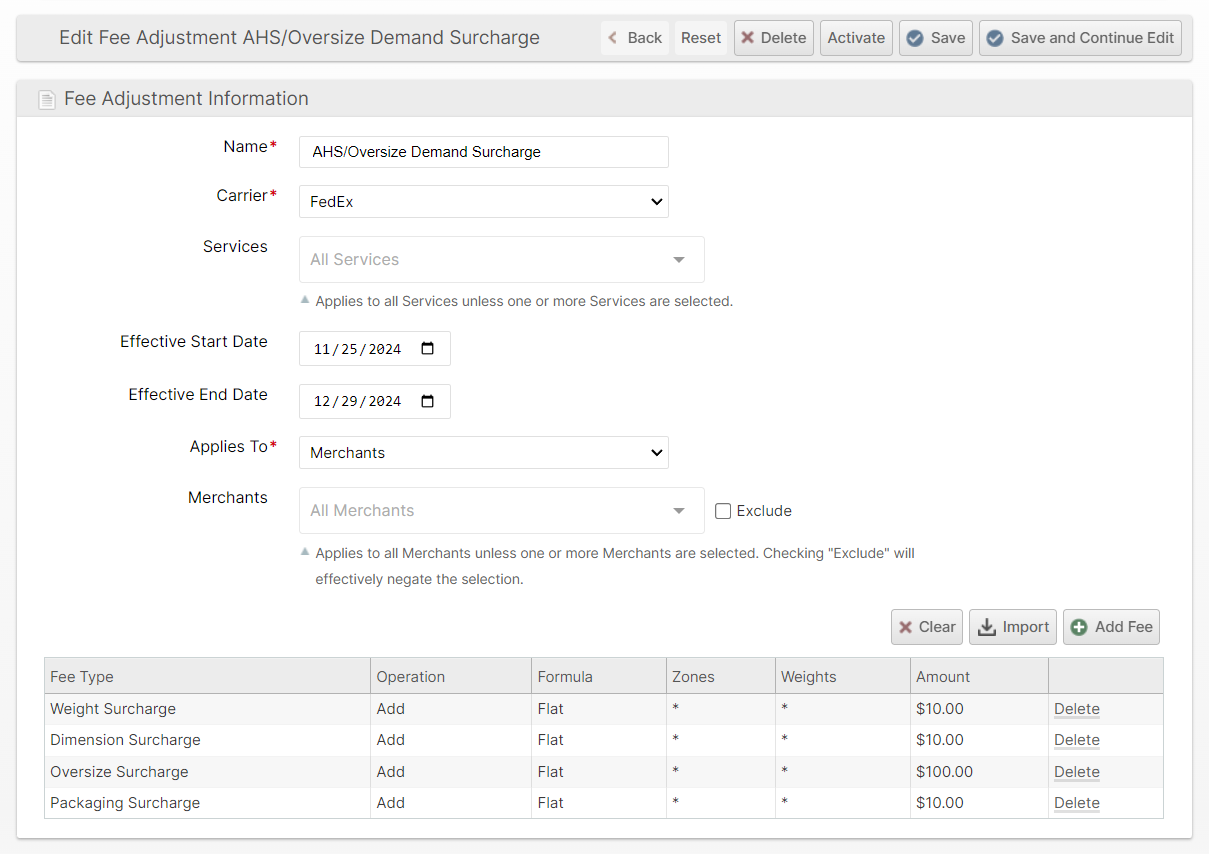Click the Back arrow button
This screenshot has height=854, width=1209.
[x=634, y=38]
